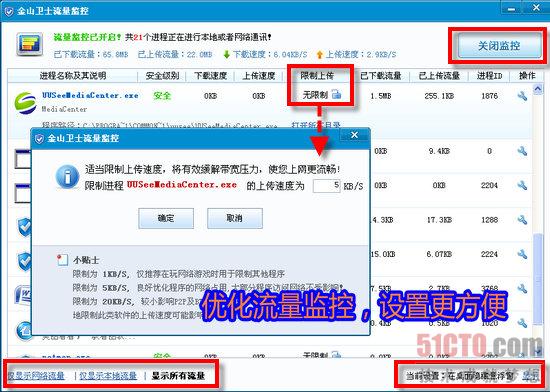Screen dimensions: 550x392
Task: Click the wrench icon for process ID 3768
Action: (x=522, y=289)
